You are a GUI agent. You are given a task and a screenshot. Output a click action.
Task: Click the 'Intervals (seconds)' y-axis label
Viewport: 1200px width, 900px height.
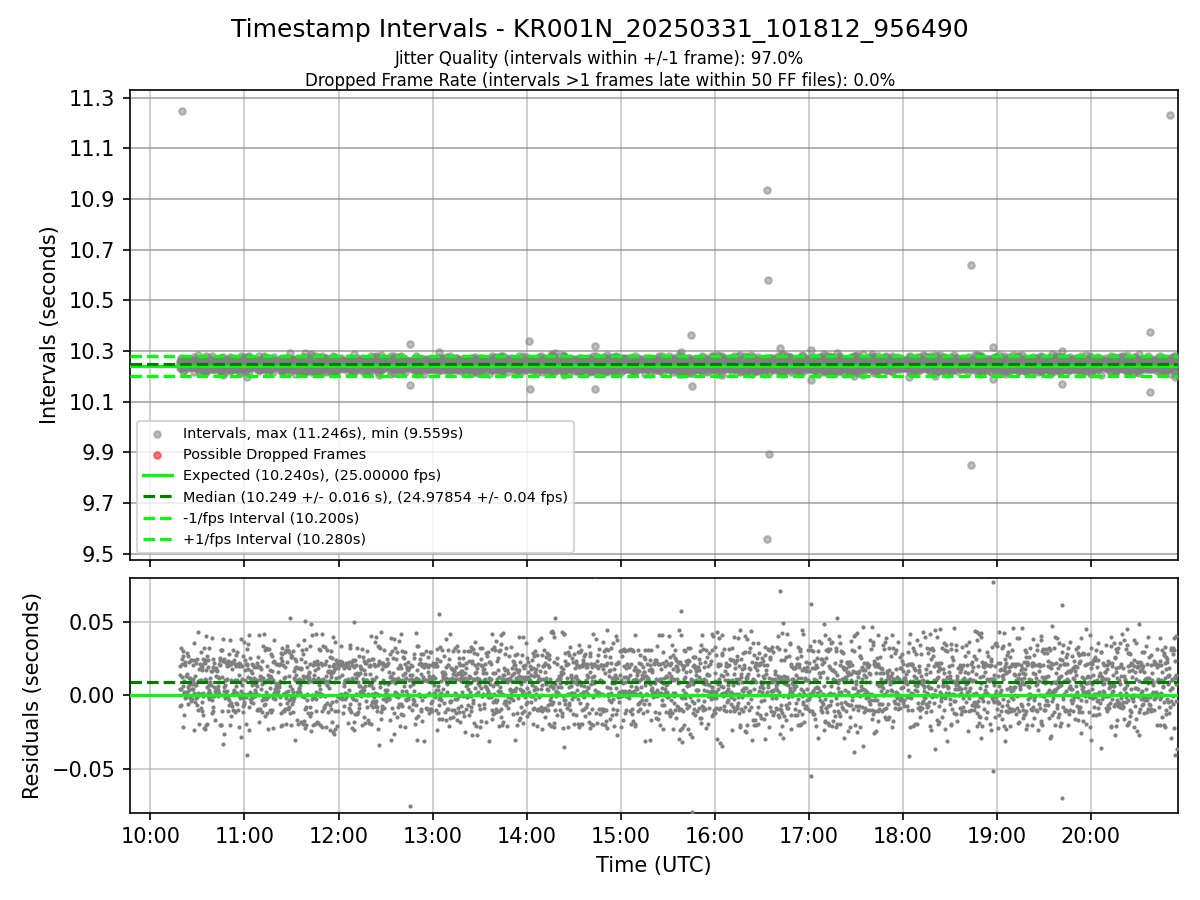pyautogui.click(x=49, y=325)
